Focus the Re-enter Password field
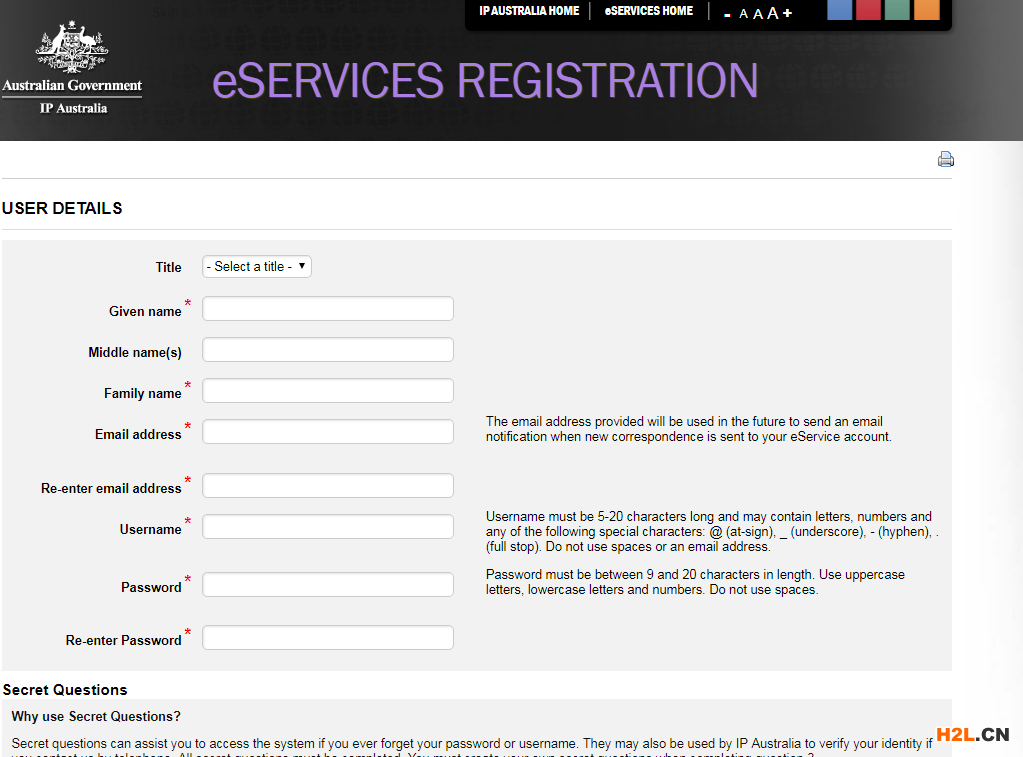The height and width of the screenshot is (757, 1023). tap(328, 638)
